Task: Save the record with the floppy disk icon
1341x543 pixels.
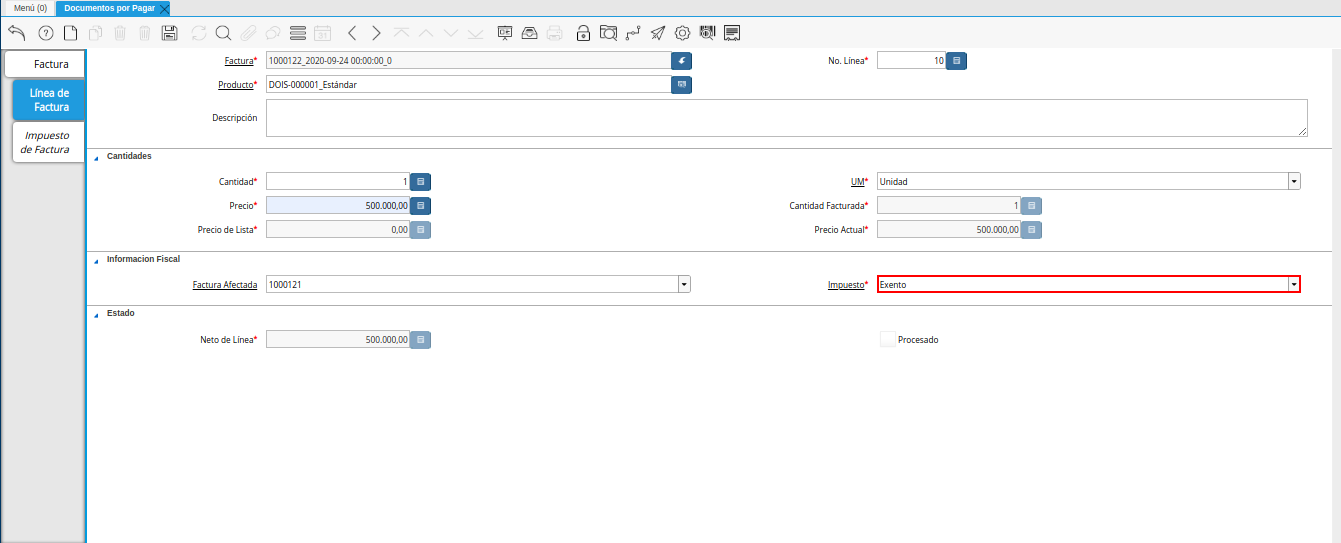Action: click(x=169, y=33)
